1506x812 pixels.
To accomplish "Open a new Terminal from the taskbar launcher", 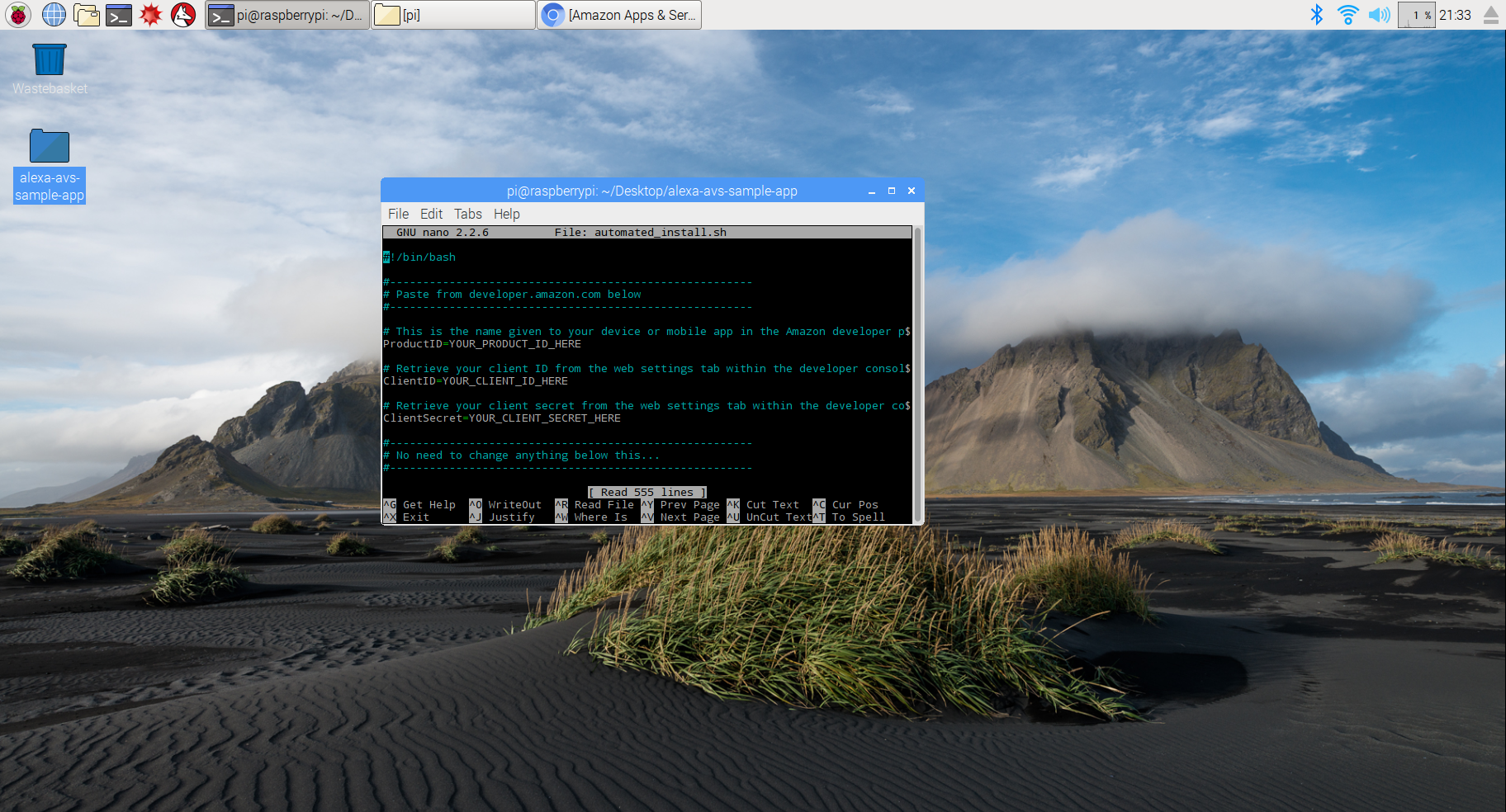I will [118, 14].
